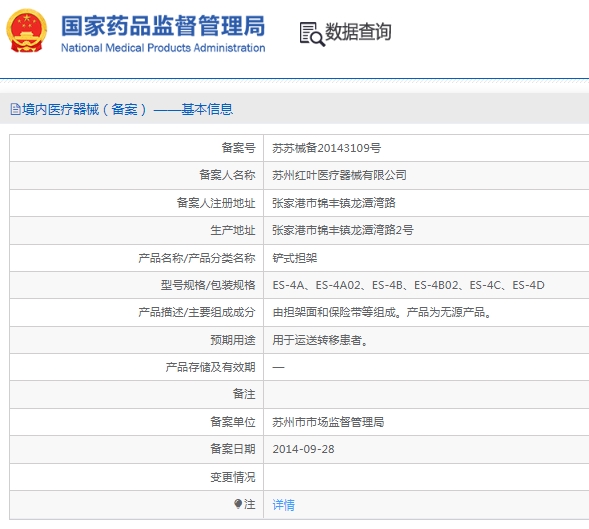
Task: Click the dash value for 产品存储及有效期
Action: click(x=278, y=367)
